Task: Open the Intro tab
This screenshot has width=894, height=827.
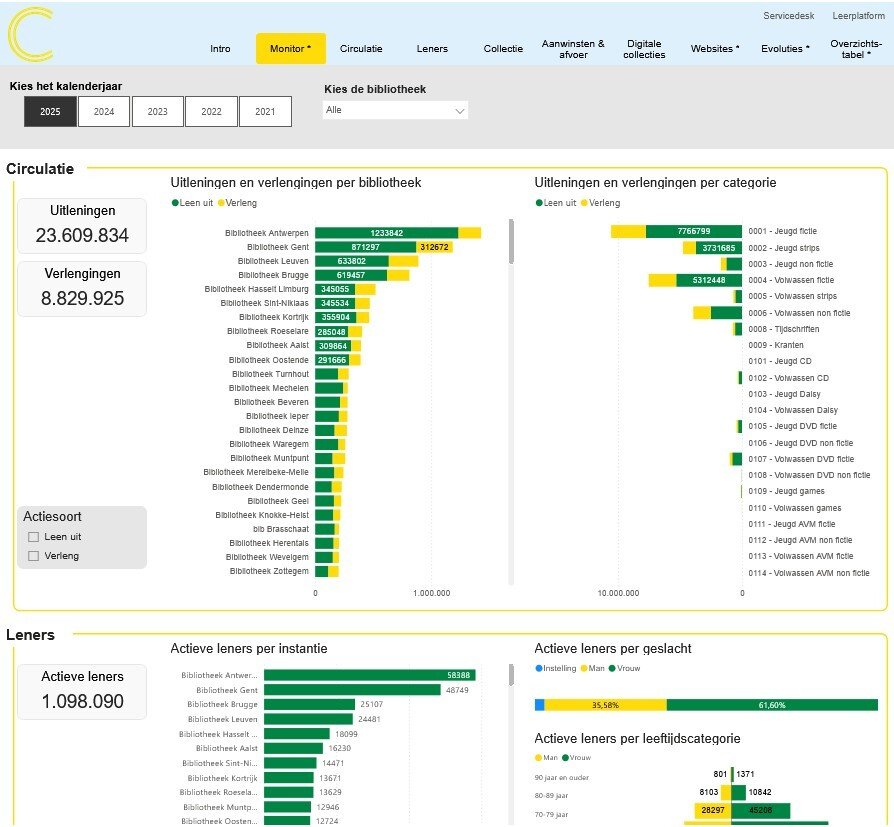Action: pos(220,48)
